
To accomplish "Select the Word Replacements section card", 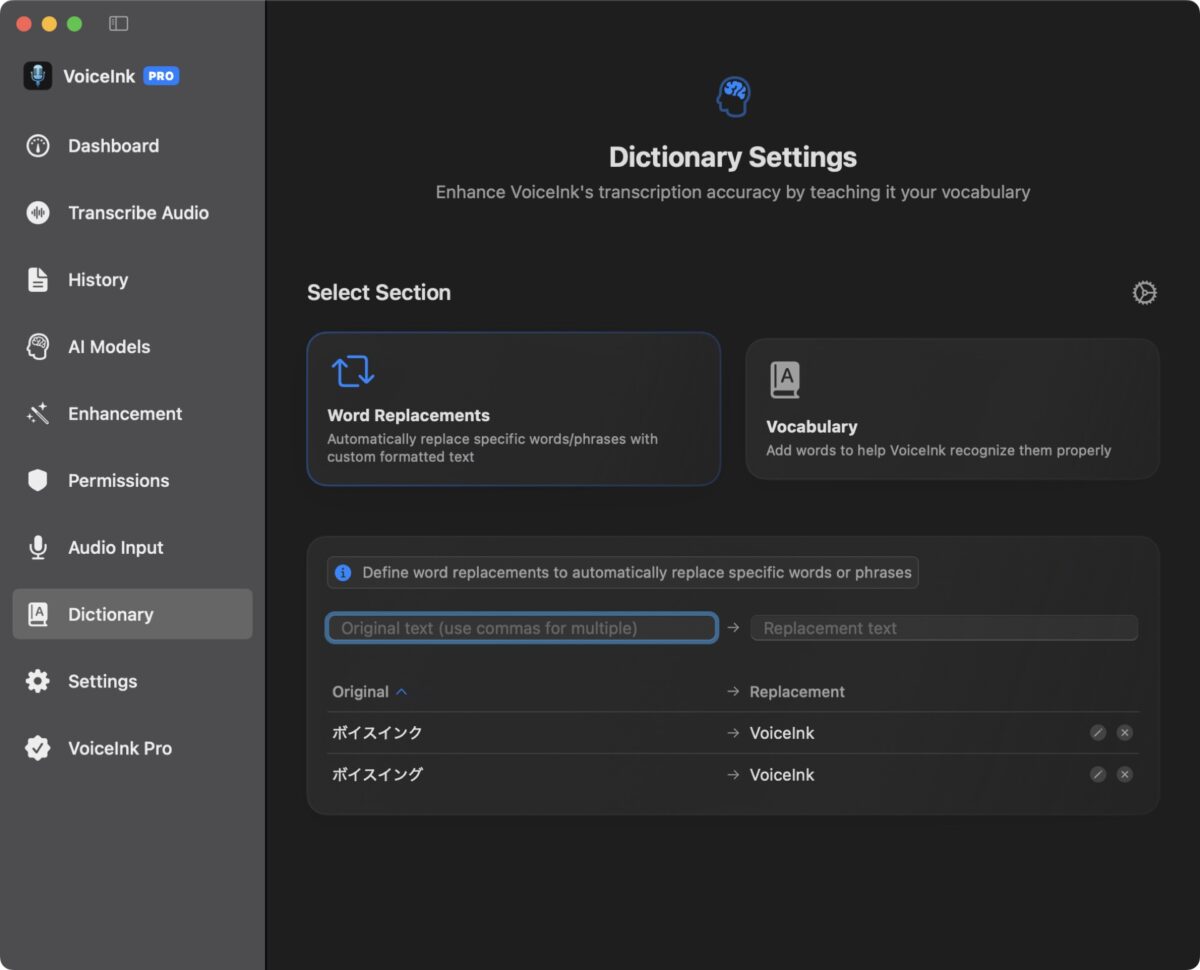I will pyautogui.click(x=513, y=409).
